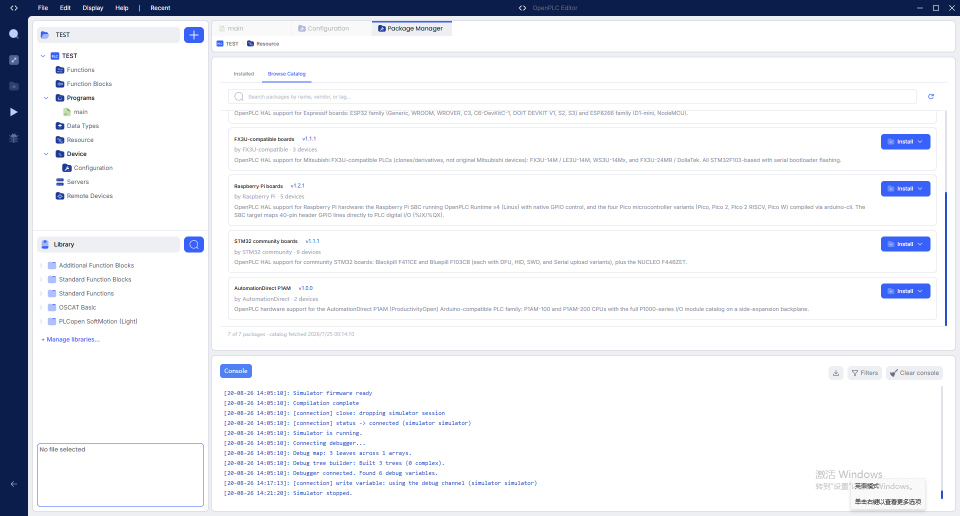This screenshot has height=516, width=960.
Task: Click the catalog list vertical scrollbar
Action: (x=946, y=258)
